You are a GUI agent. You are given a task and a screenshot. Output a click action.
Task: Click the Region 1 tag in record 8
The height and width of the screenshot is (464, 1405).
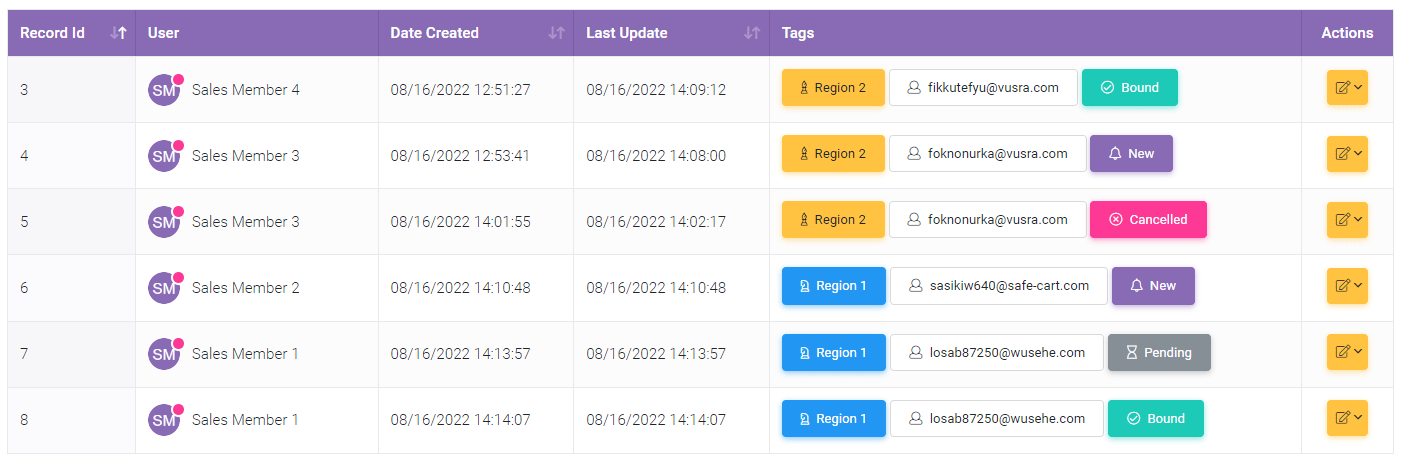click(x=834, y=419)
